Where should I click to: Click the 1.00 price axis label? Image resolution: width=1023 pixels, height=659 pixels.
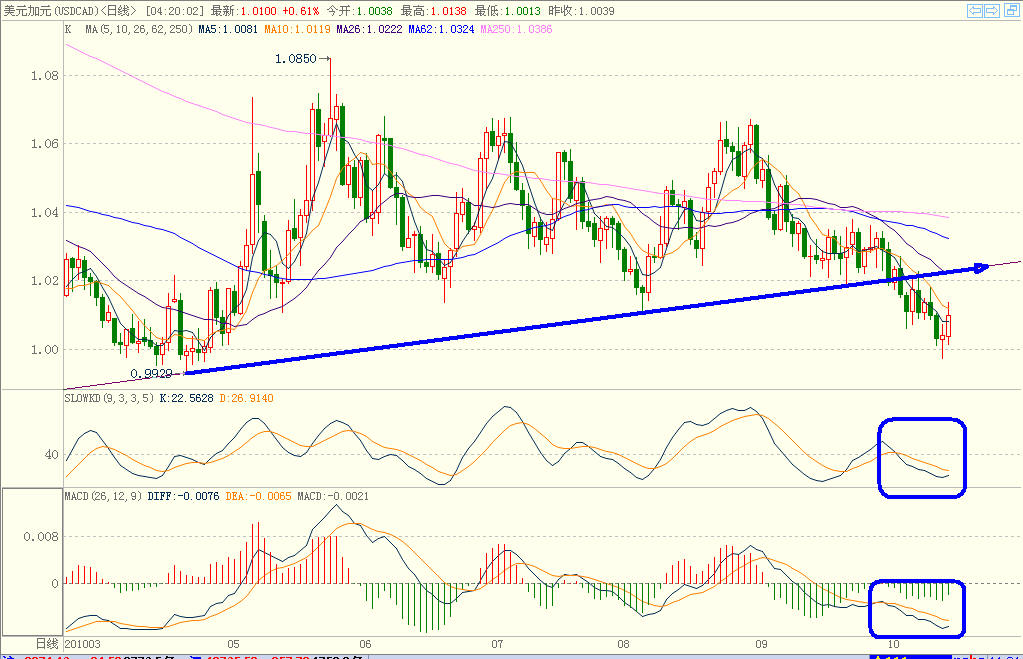[45, 350]
